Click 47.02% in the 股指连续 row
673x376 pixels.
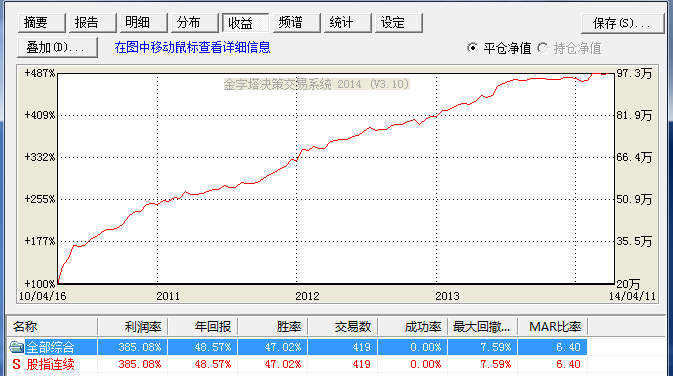tap(282, 364)
